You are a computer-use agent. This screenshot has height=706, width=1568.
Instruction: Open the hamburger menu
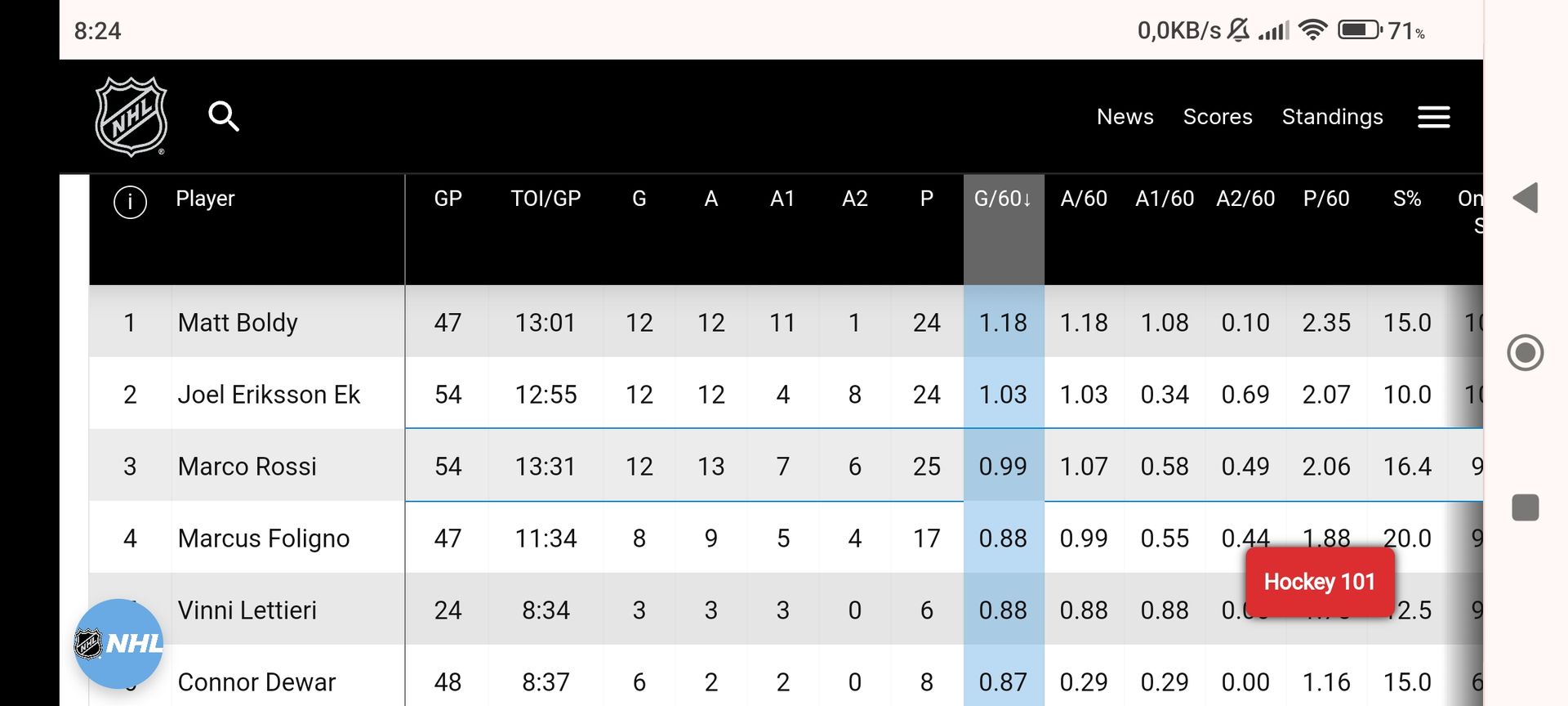pyautogui.click(x=1433, y=117)
